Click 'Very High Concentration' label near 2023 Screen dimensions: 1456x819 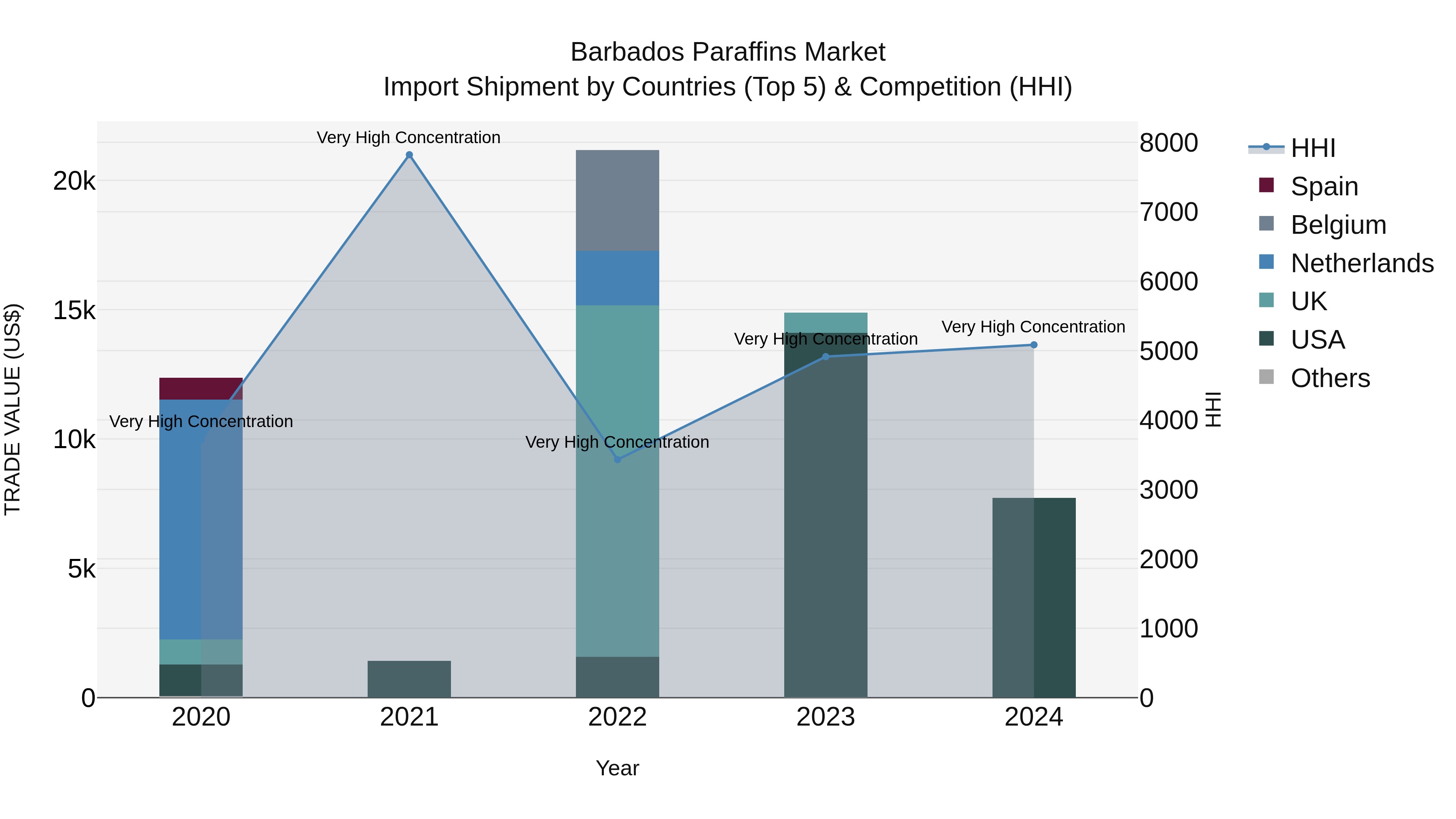pyautogui.click(x=826, y=339)
